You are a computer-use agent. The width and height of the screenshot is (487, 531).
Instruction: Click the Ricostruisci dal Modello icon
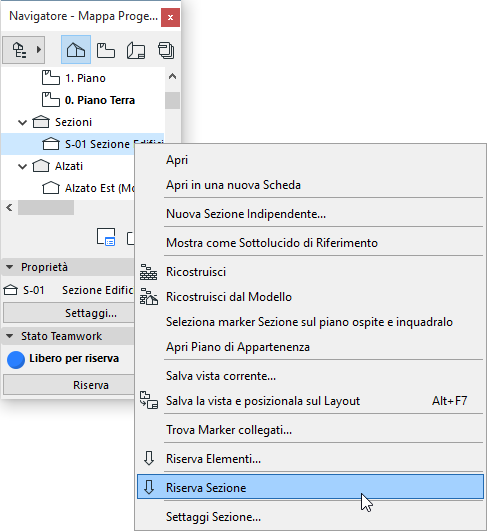[149, 297]
